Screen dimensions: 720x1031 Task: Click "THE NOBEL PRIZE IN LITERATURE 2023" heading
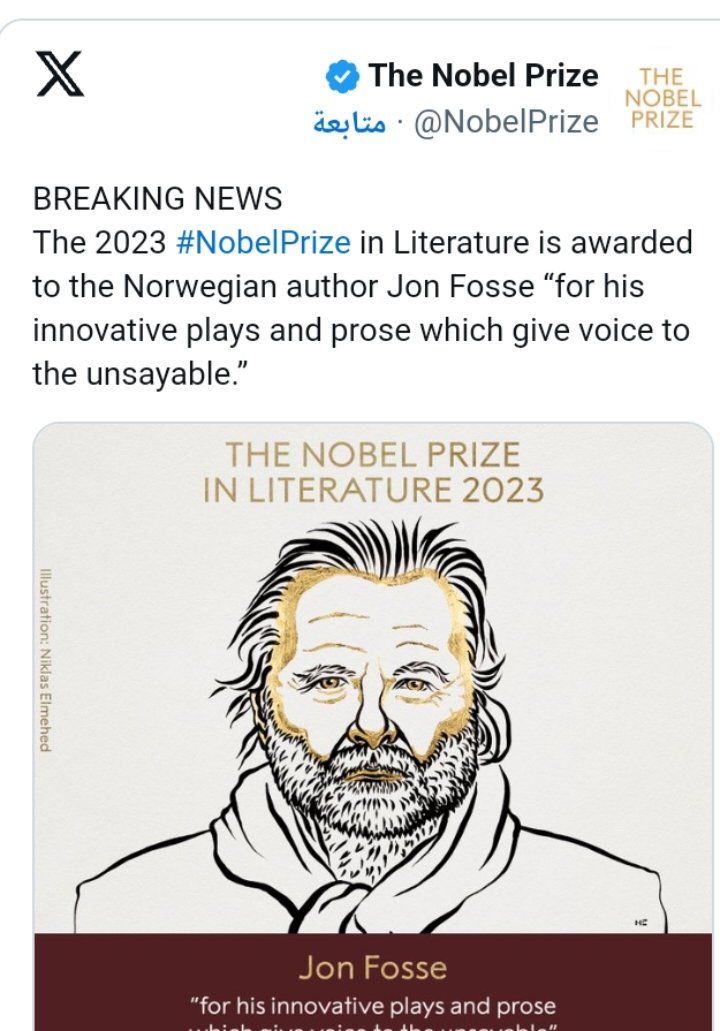coord(373,473)
